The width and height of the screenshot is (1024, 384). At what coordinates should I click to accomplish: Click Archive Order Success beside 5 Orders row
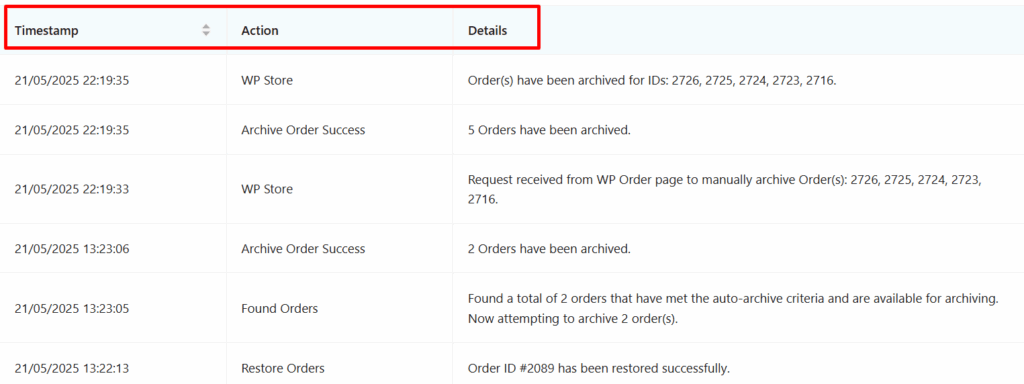point(303,130)
